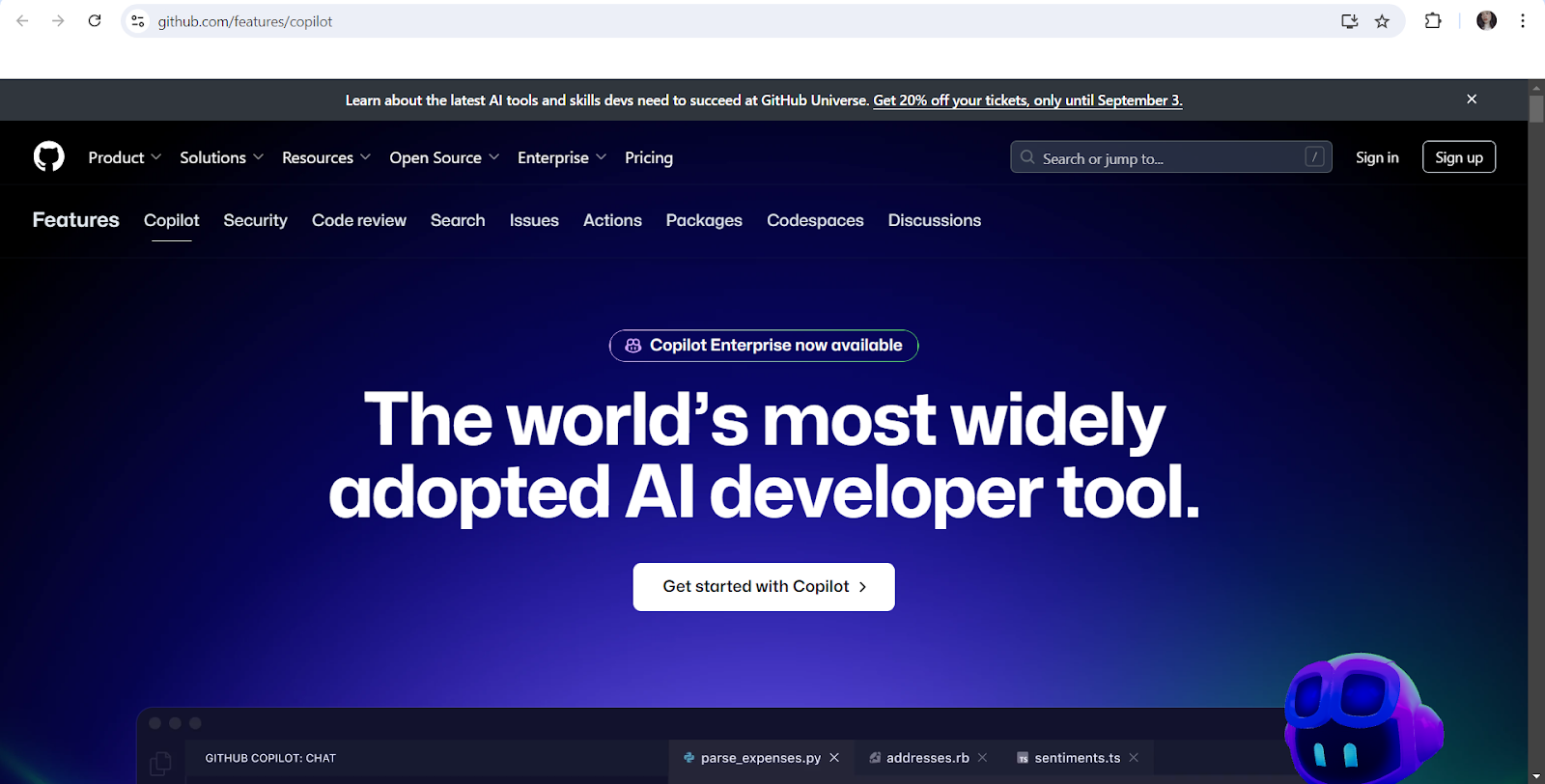The image size is (1545, 784).
Task: Click the Sign in link
Action: pos(1377,157)
